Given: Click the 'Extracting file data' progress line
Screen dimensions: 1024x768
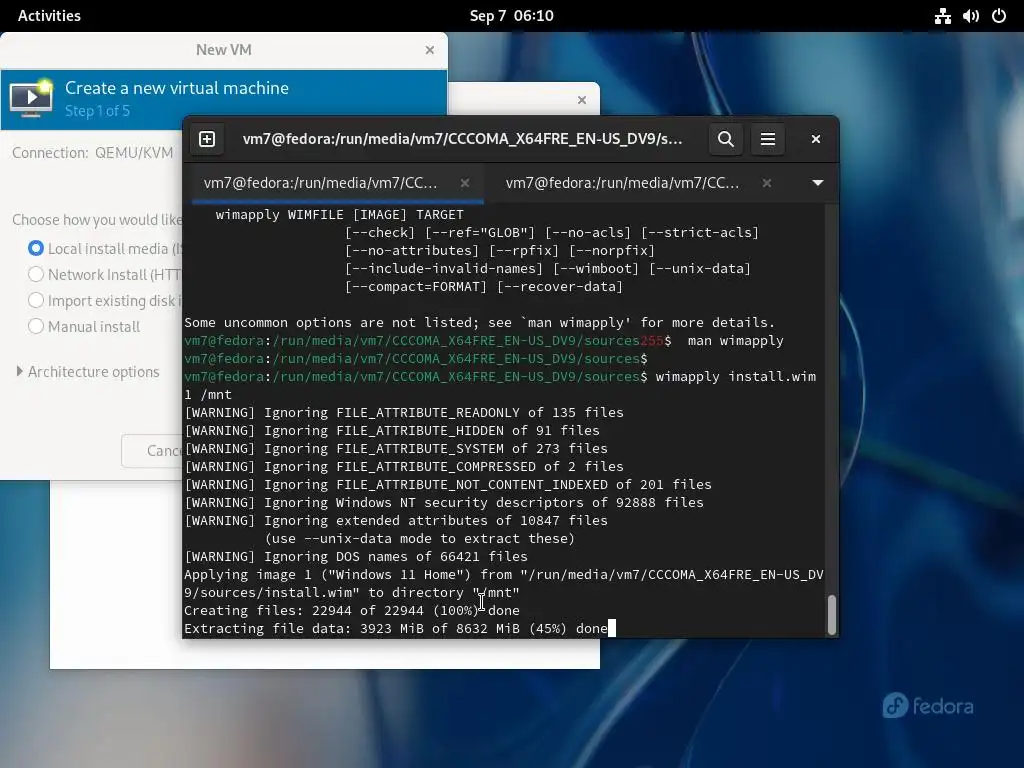Looking at the screenshot, I should pyautogui.click(x=396, y=629).
